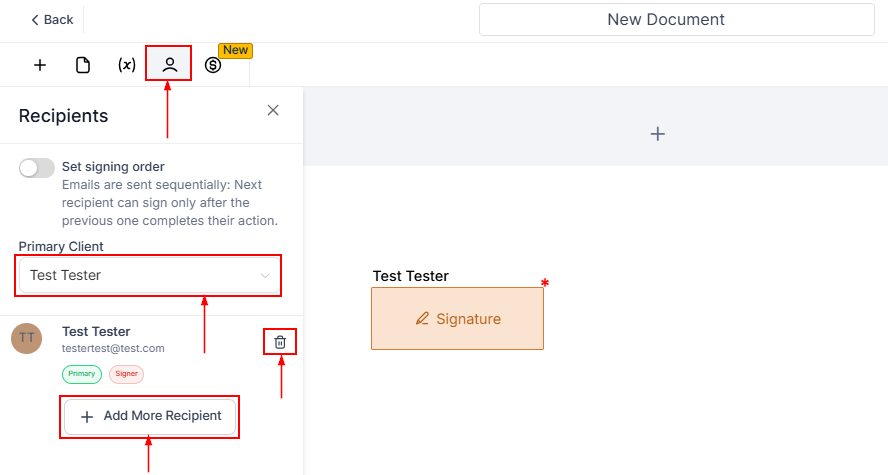The width and height of the screenshot is (888, 475).
Task: Open the custom variables (x) tool
Action: [127, 65]
